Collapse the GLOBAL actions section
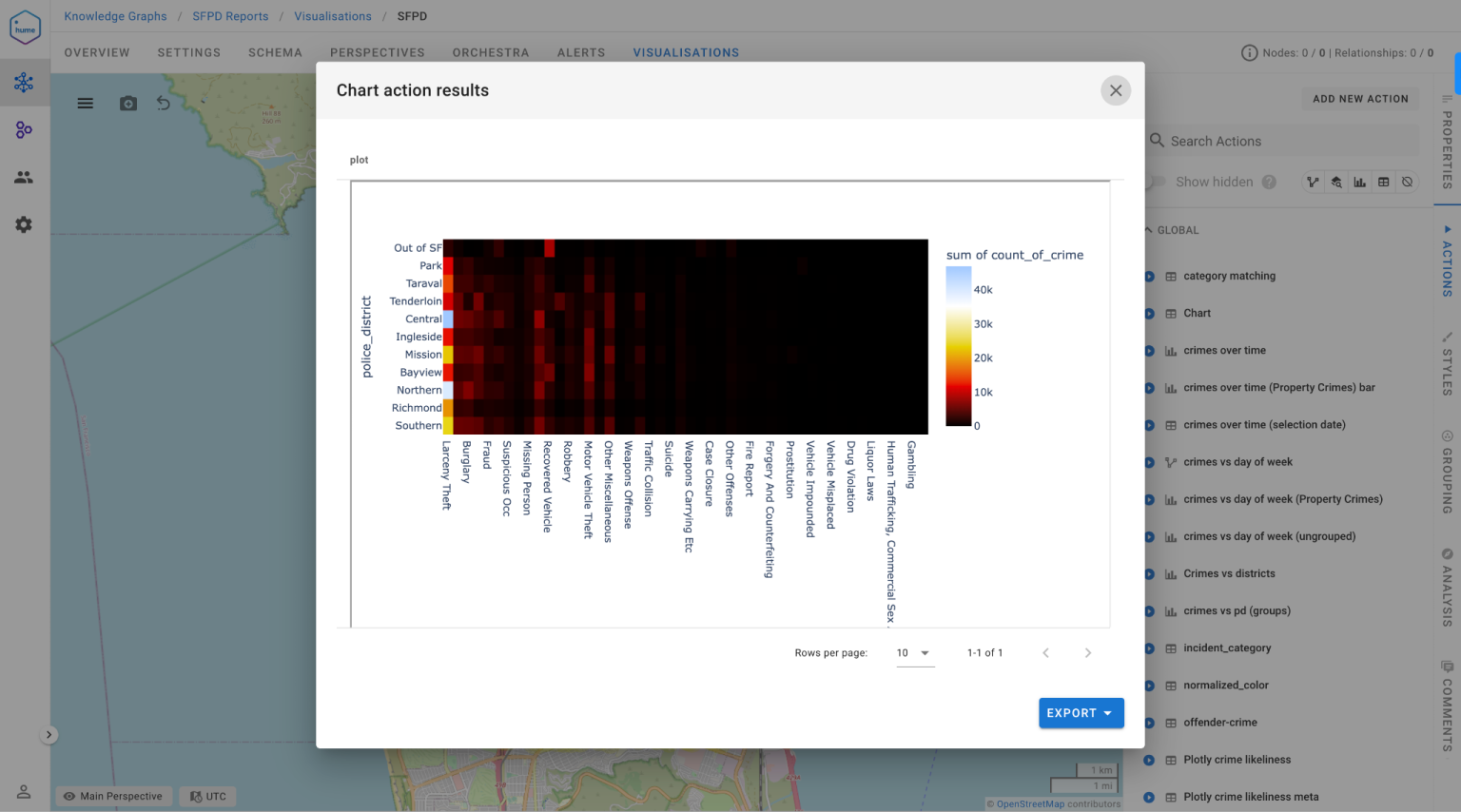The height and width of the screenshot is (812, 1461). [1149, 230]
